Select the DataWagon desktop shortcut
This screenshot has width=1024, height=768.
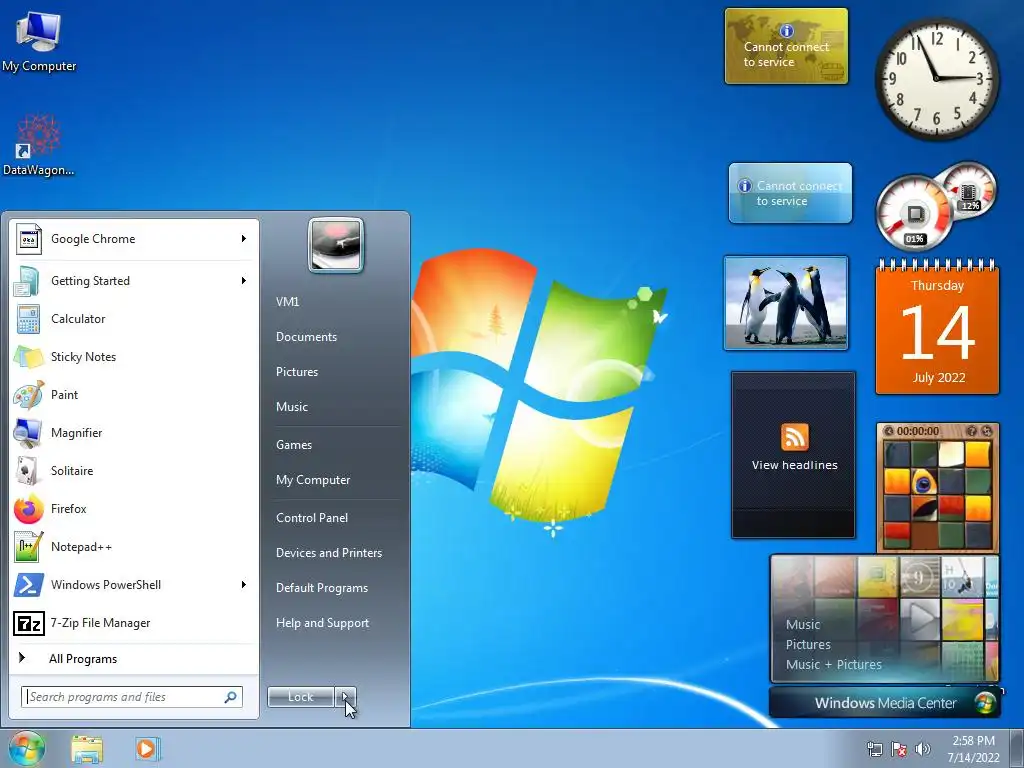(39, 145)
